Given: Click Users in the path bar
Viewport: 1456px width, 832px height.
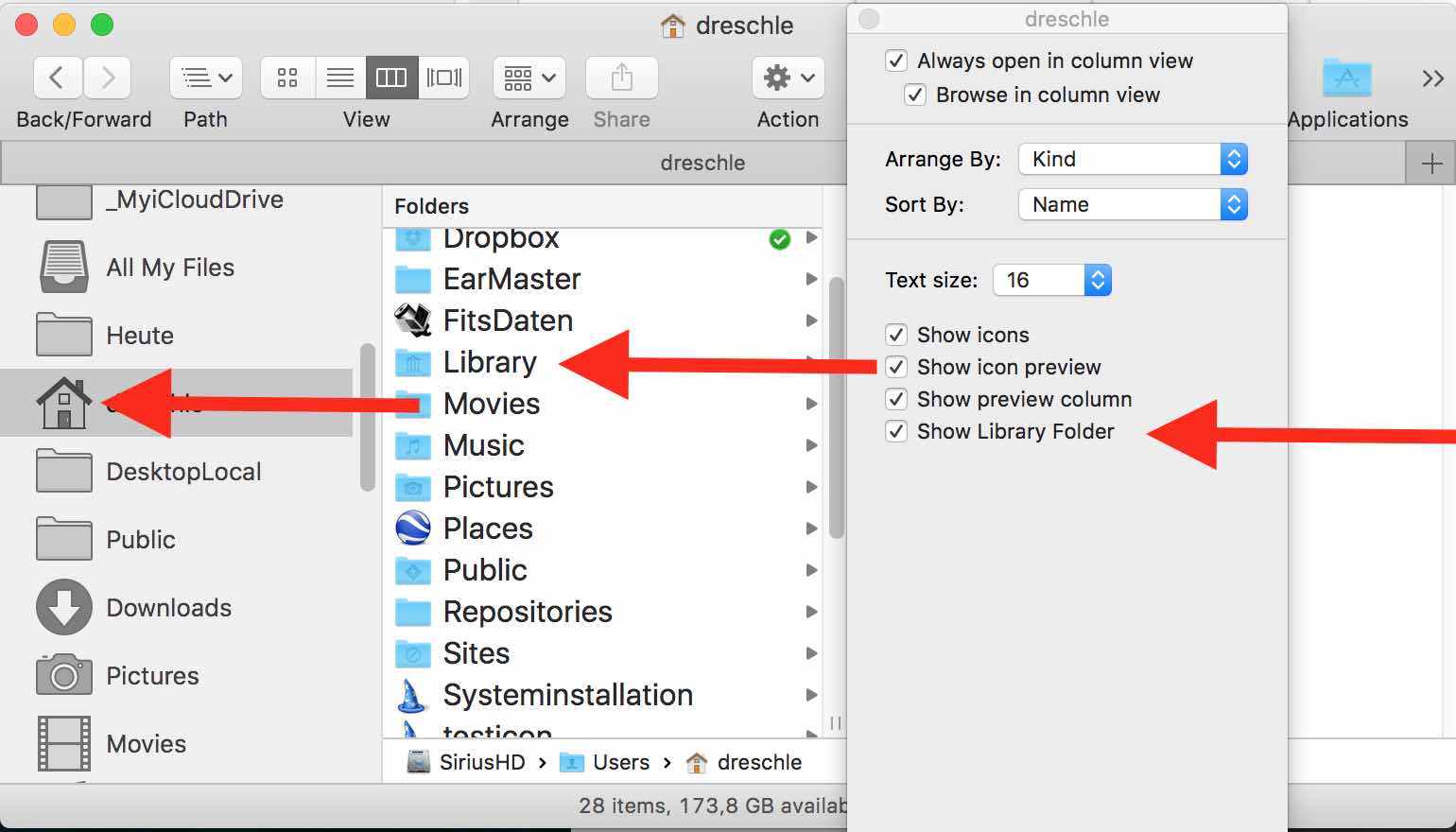Looking at the screenshot, I should 605,762.
